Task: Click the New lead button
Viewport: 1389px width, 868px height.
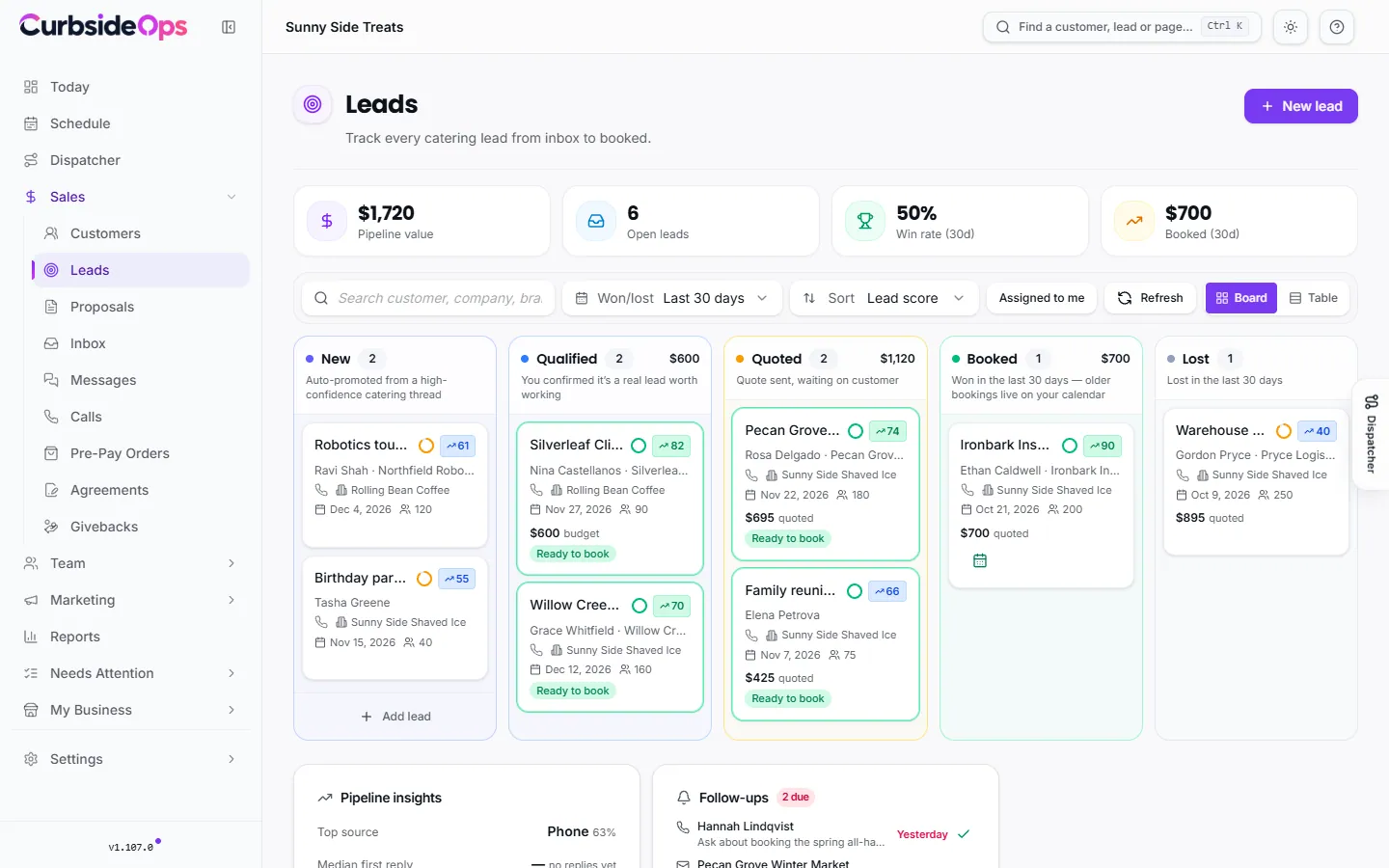Action: 1301,106
